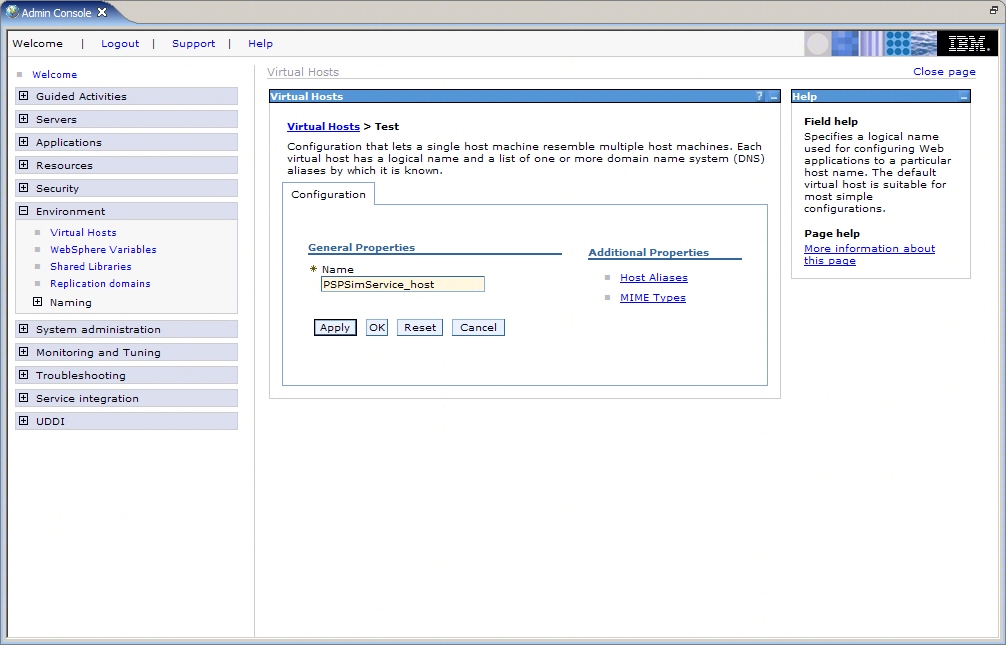The width and height of the screenshot is (1006, 645).
Task: Minimize the Help portlet
Action: pyautogui.click(x=963, y=97)
